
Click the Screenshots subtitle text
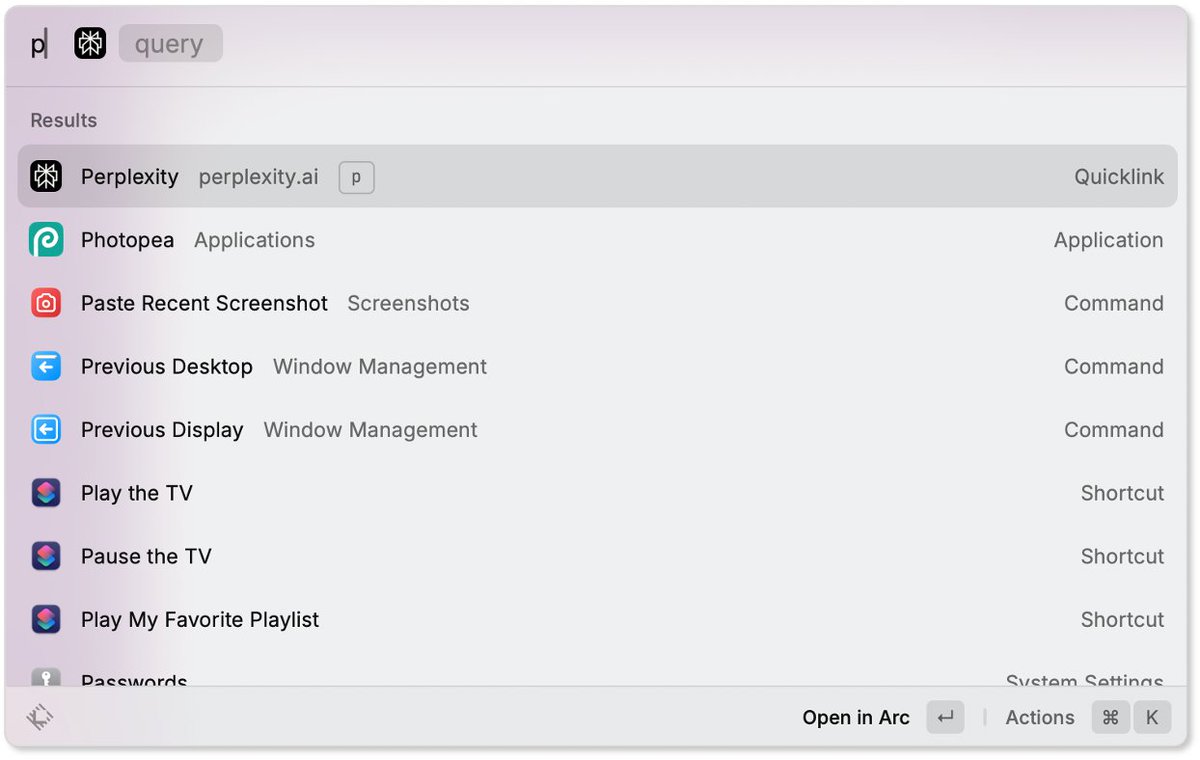[x=408, y=303]
